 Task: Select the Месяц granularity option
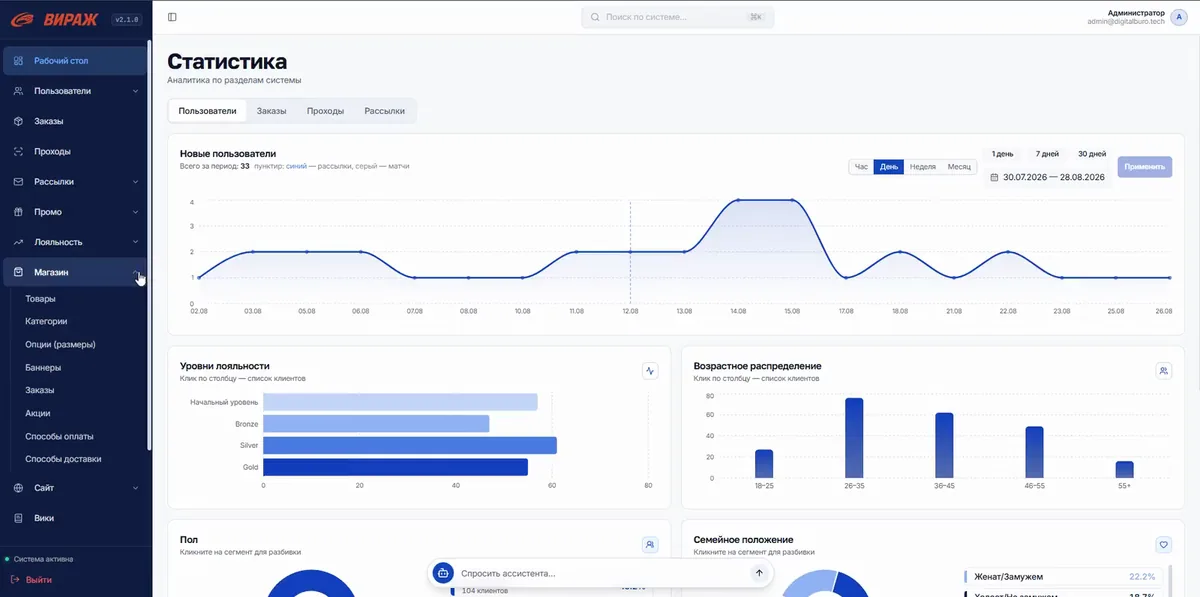(x=959, y=167)
